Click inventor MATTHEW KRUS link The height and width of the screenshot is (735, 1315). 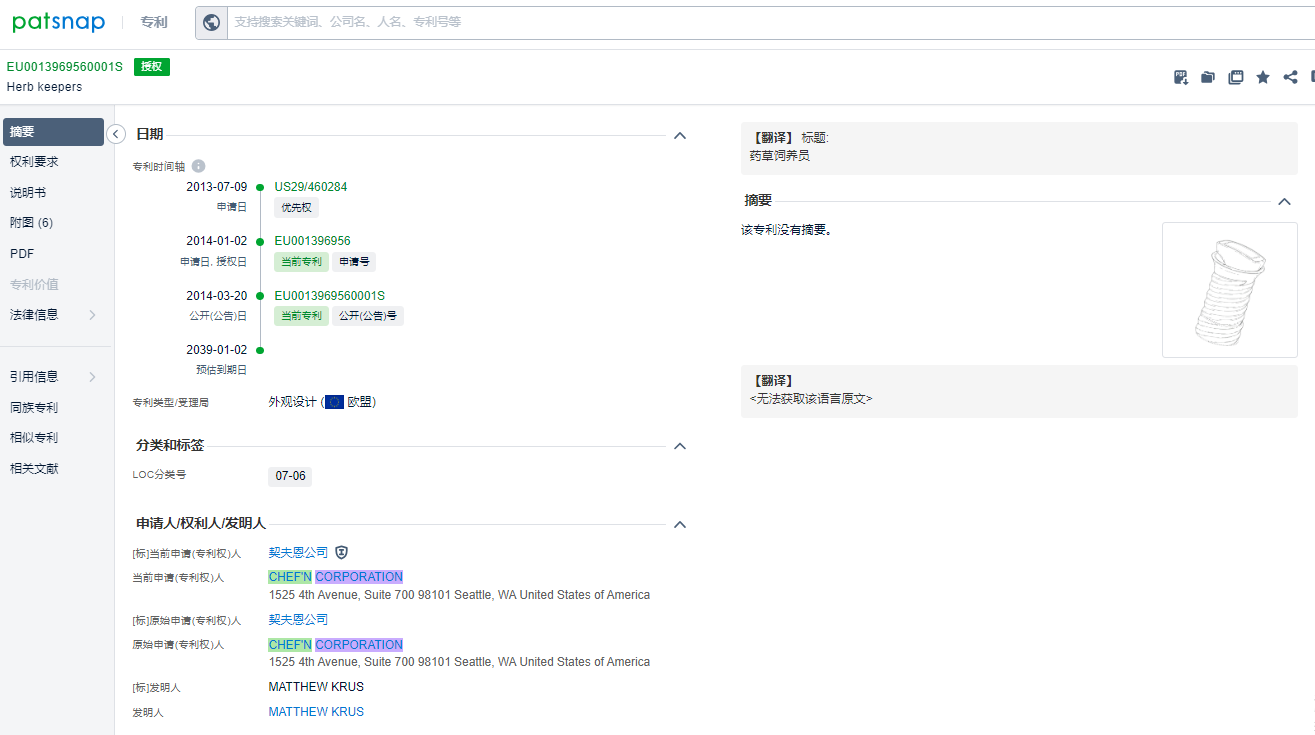[316, 712]
